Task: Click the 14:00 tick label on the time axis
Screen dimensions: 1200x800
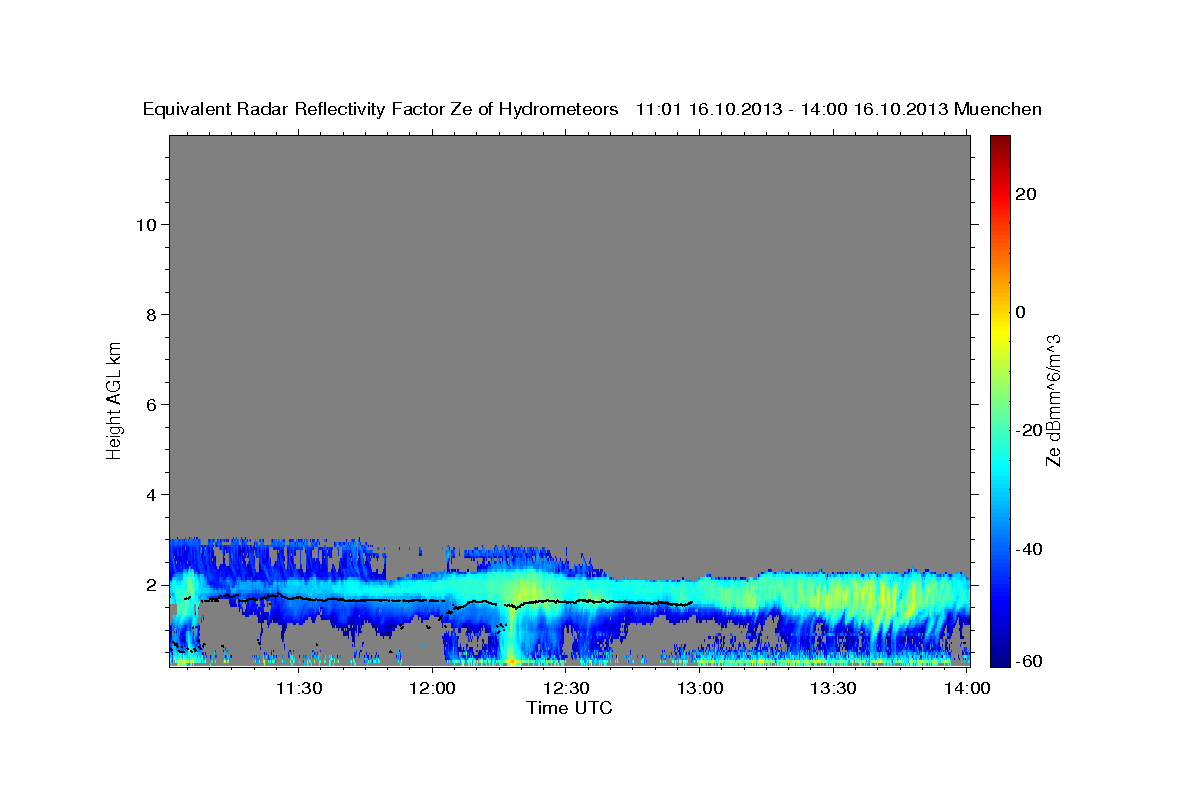Action: pyautogui.click(x=966, y=688)
